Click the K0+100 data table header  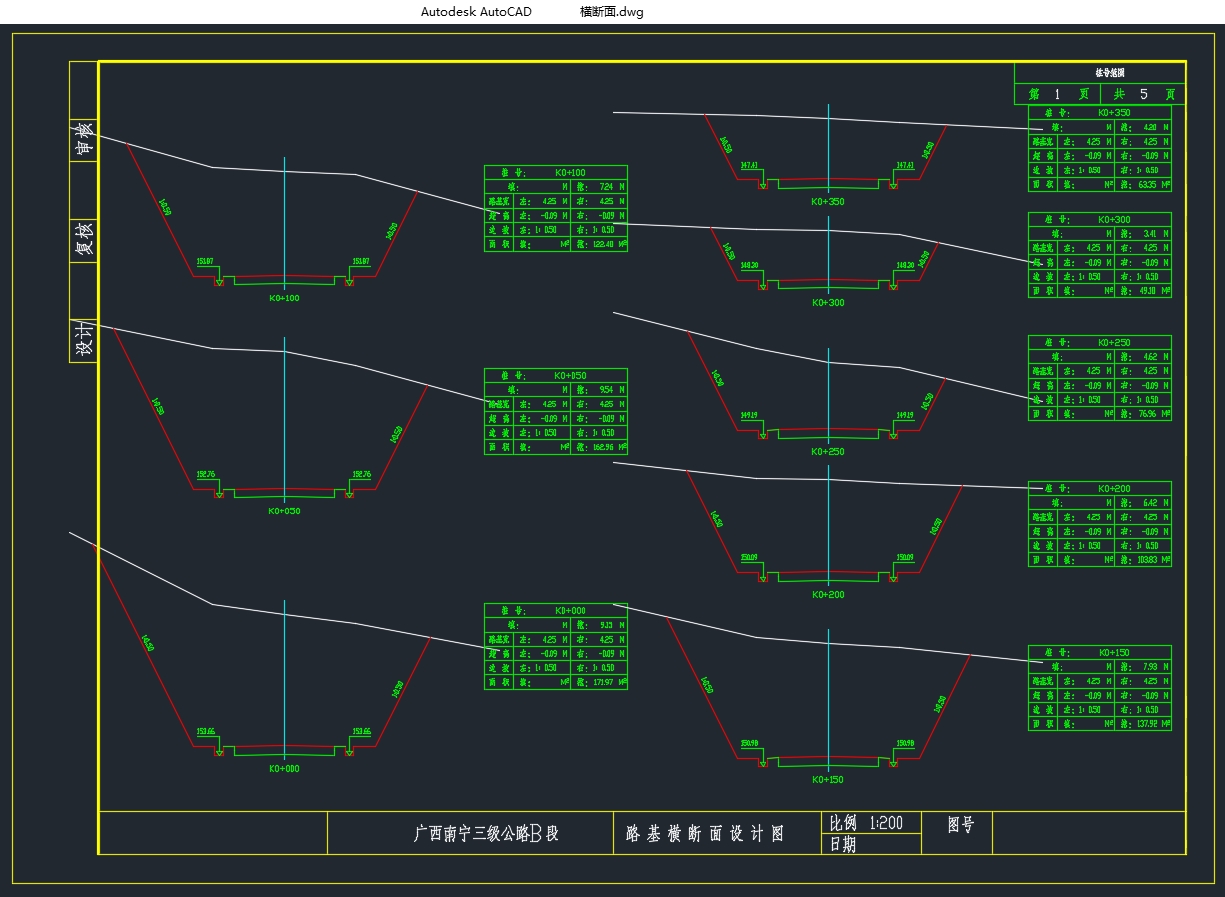pos(556,172)
